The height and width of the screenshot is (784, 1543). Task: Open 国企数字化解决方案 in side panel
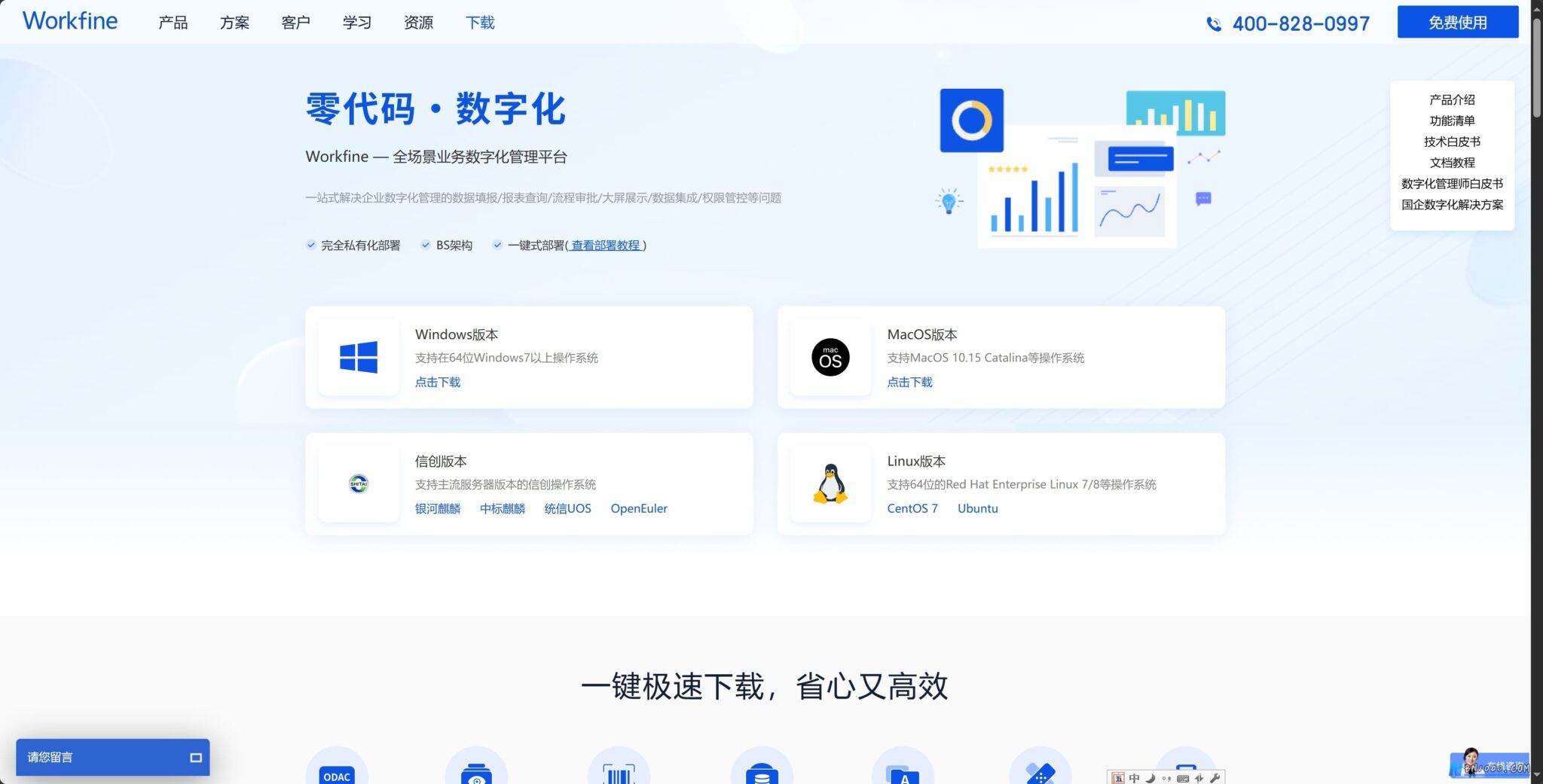coord(1452,205)
